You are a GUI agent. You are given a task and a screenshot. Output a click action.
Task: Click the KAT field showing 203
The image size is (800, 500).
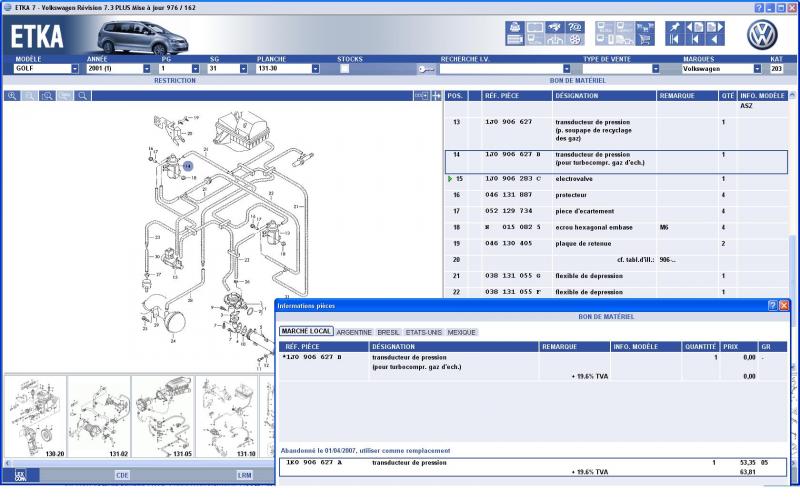click(x=776, y=69)
